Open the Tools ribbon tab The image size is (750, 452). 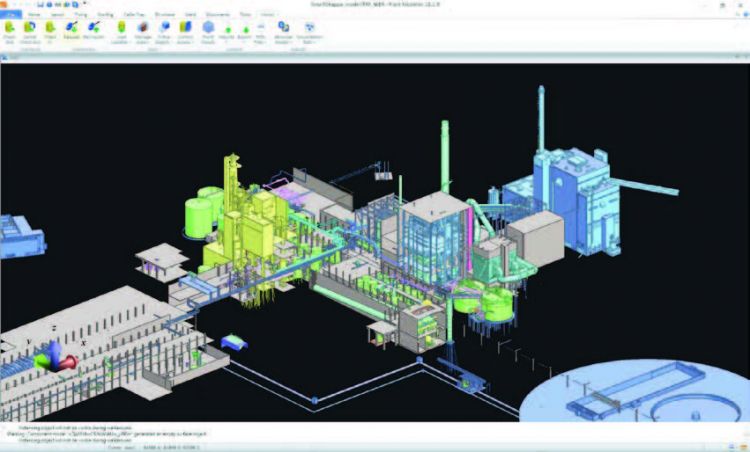[x=245, y=14]
